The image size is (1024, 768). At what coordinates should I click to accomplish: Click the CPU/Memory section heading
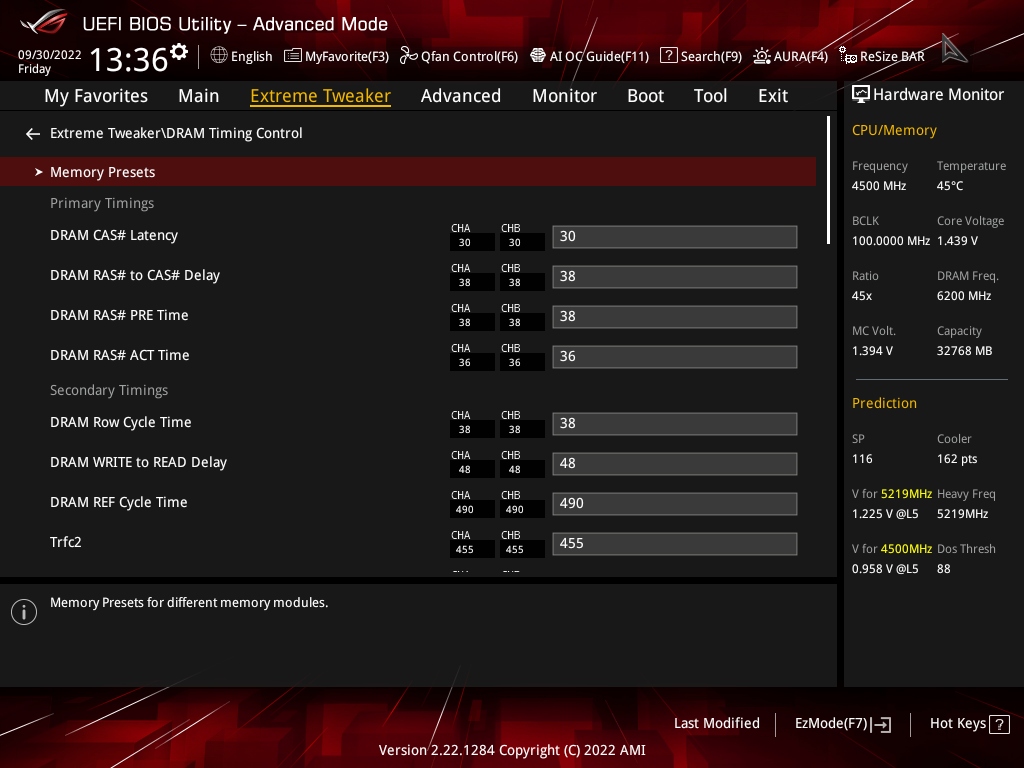click(x=894, y=131)
